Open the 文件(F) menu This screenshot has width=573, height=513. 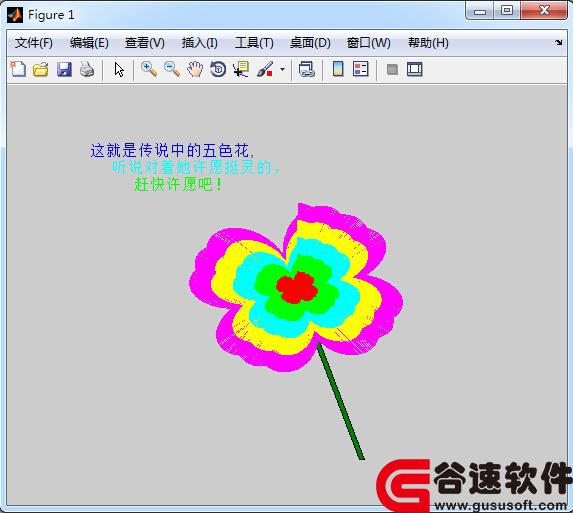coord(34,43)
